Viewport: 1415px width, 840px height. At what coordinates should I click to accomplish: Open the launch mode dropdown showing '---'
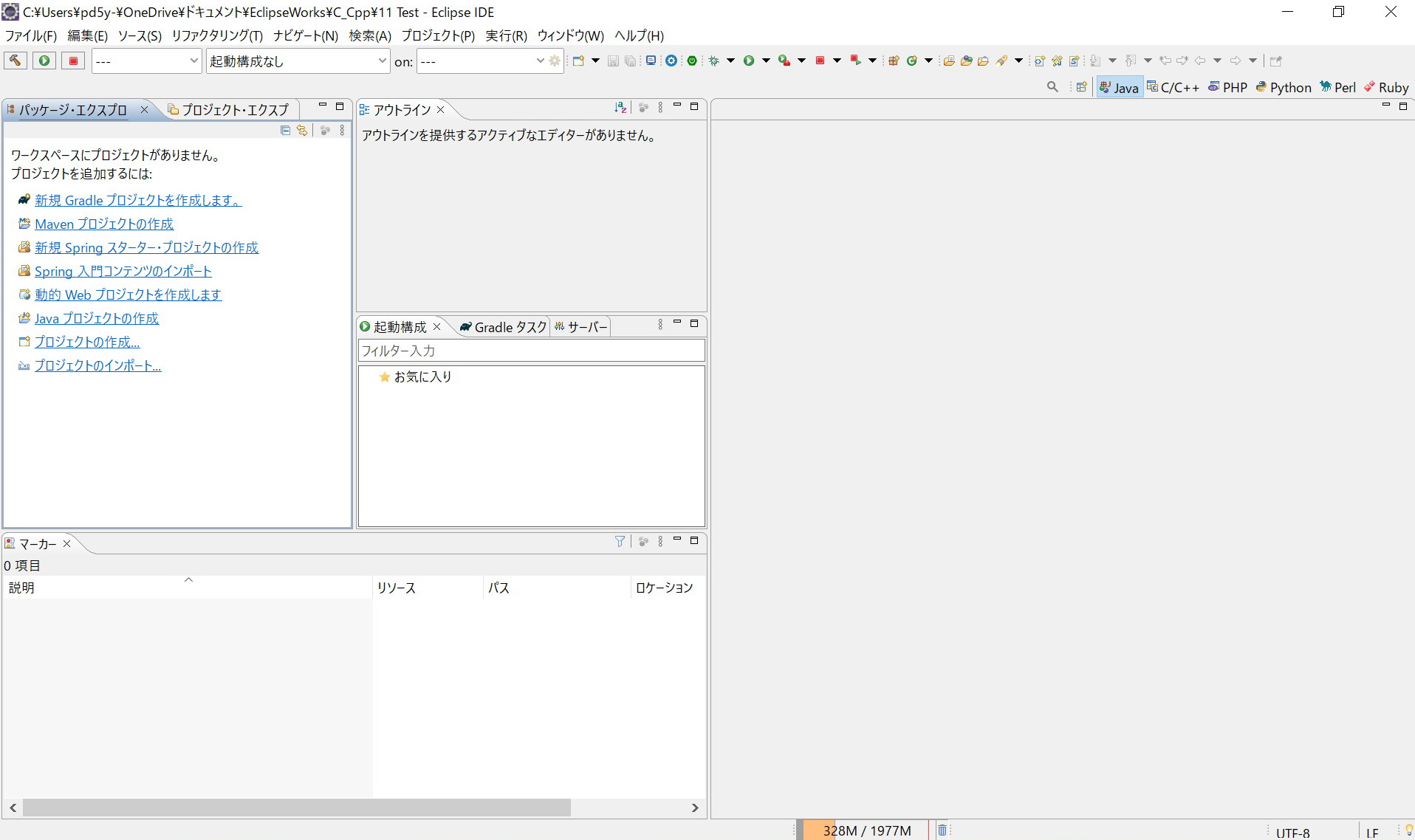147,61
